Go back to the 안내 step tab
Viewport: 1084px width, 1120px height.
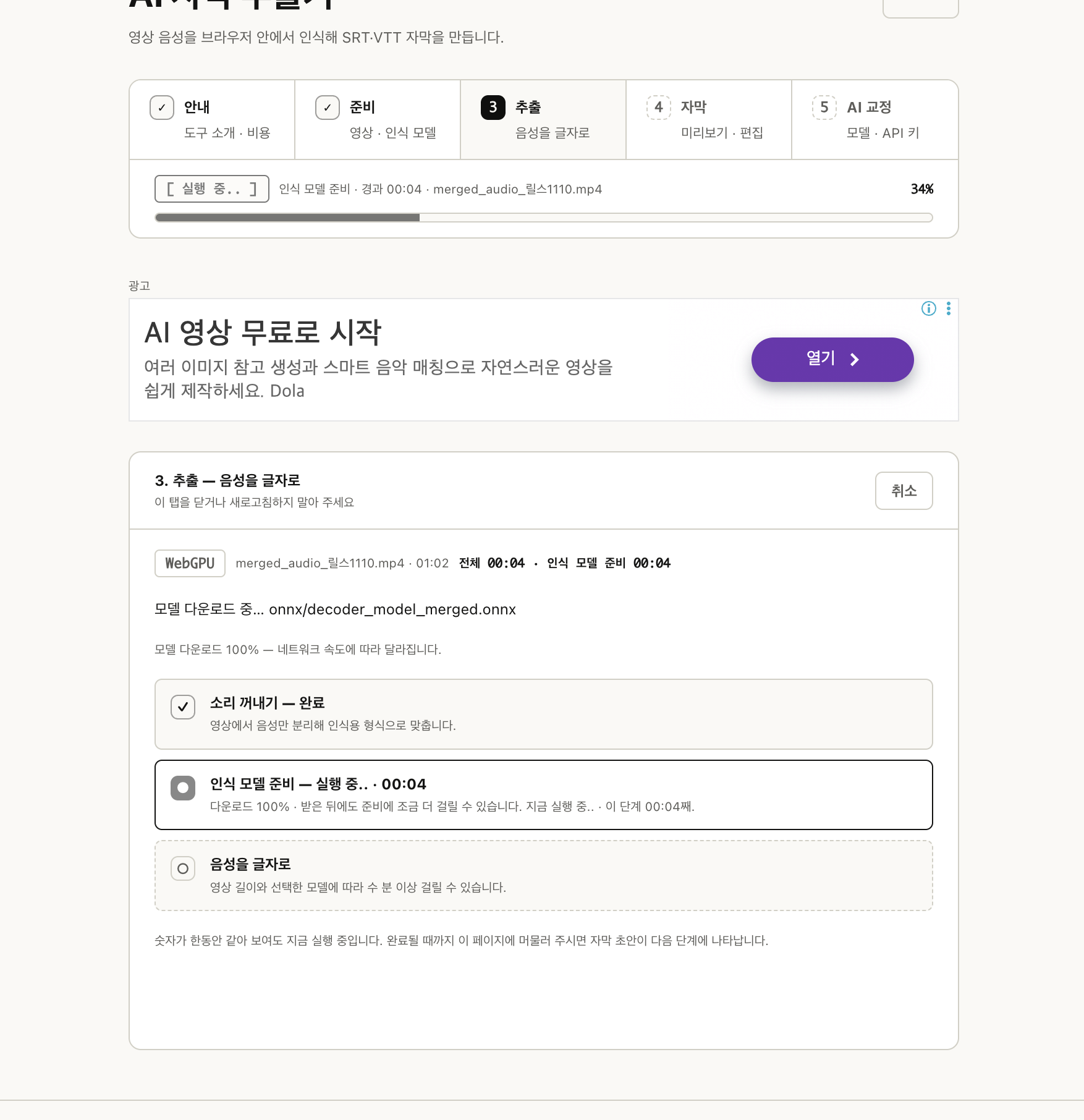[212, 120]
